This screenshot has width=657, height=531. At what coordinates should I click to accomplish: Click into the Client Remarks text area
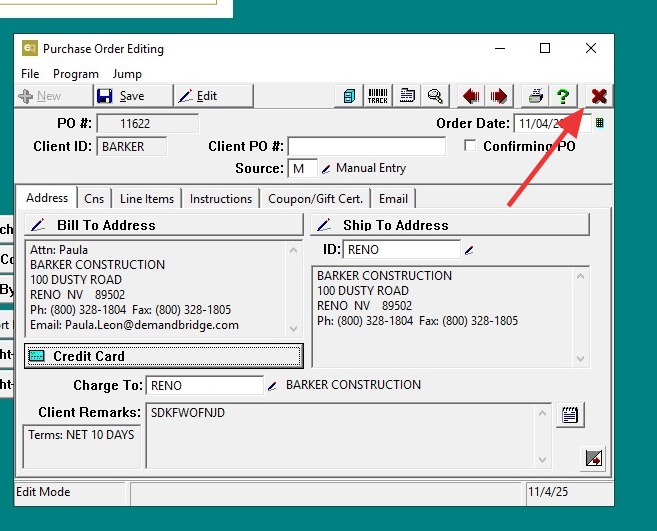coord(340,436)
